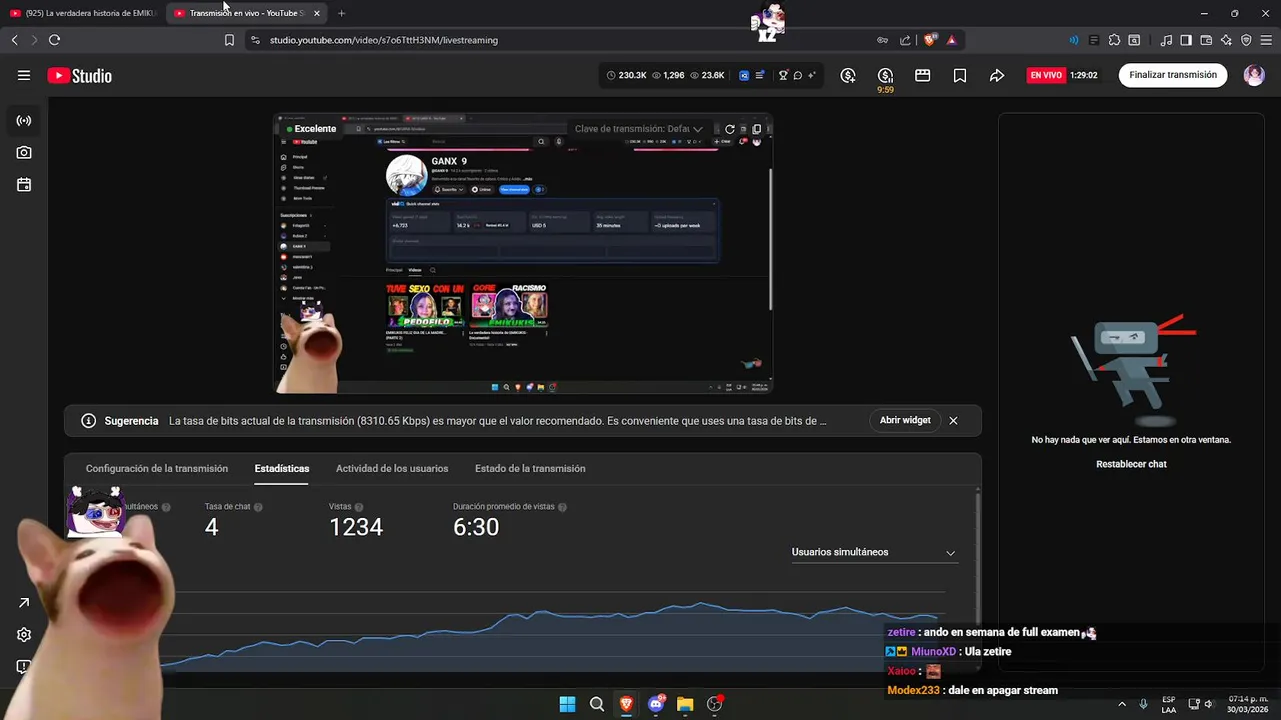Open the YouTube Studio hamburger menu
This screenshot has height=720, width=1281.
24,75
